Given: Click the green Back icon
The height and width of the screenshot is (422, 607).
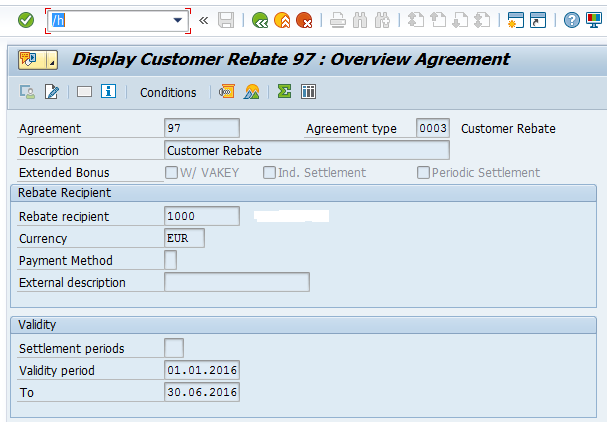Looking at the screenshot, I should pyautogui.click(x=260, y=20).
